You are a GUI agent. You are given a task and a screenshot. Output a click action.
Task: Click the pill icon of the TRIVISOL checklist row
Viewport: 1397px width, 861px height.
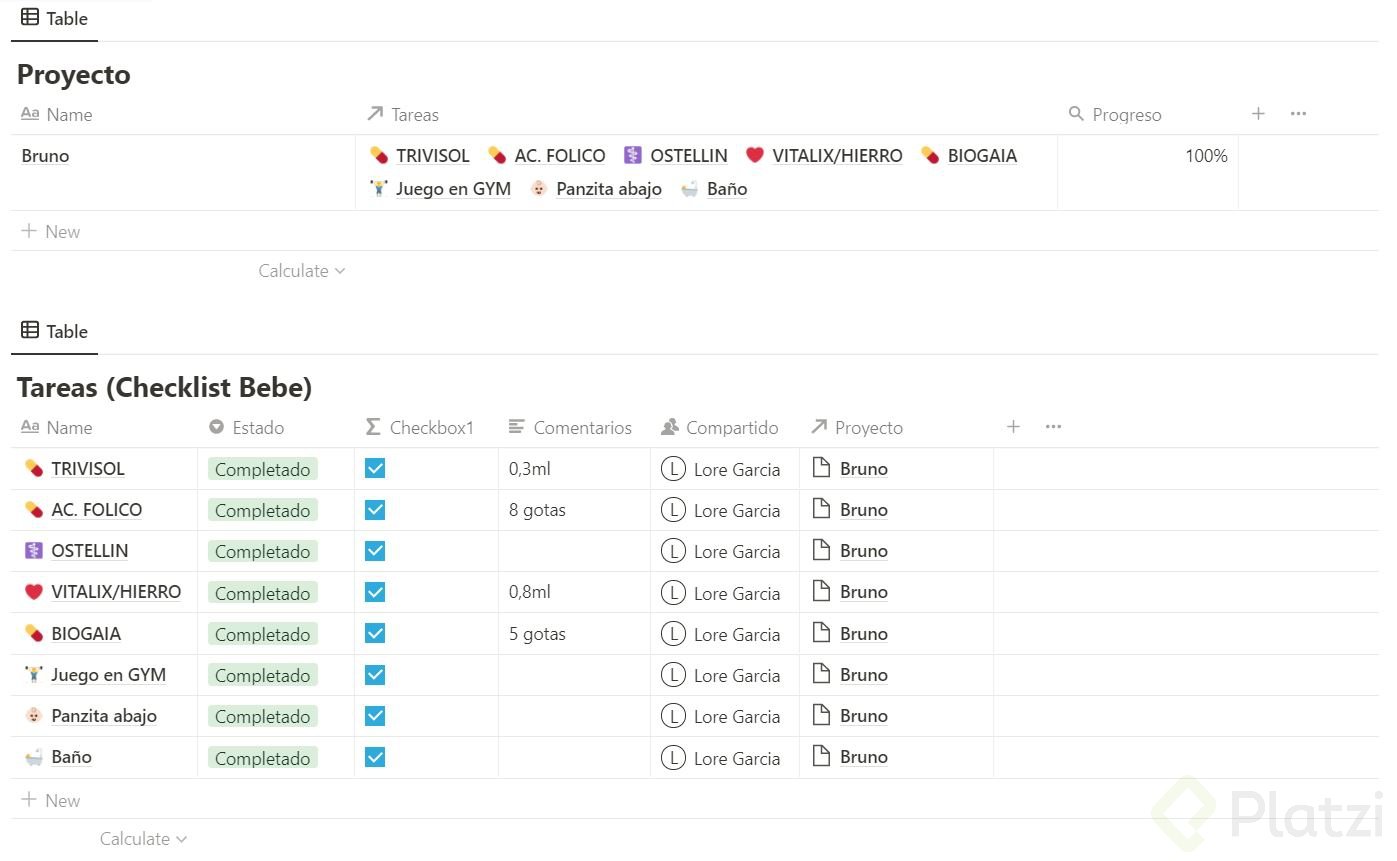pos(34,468)
